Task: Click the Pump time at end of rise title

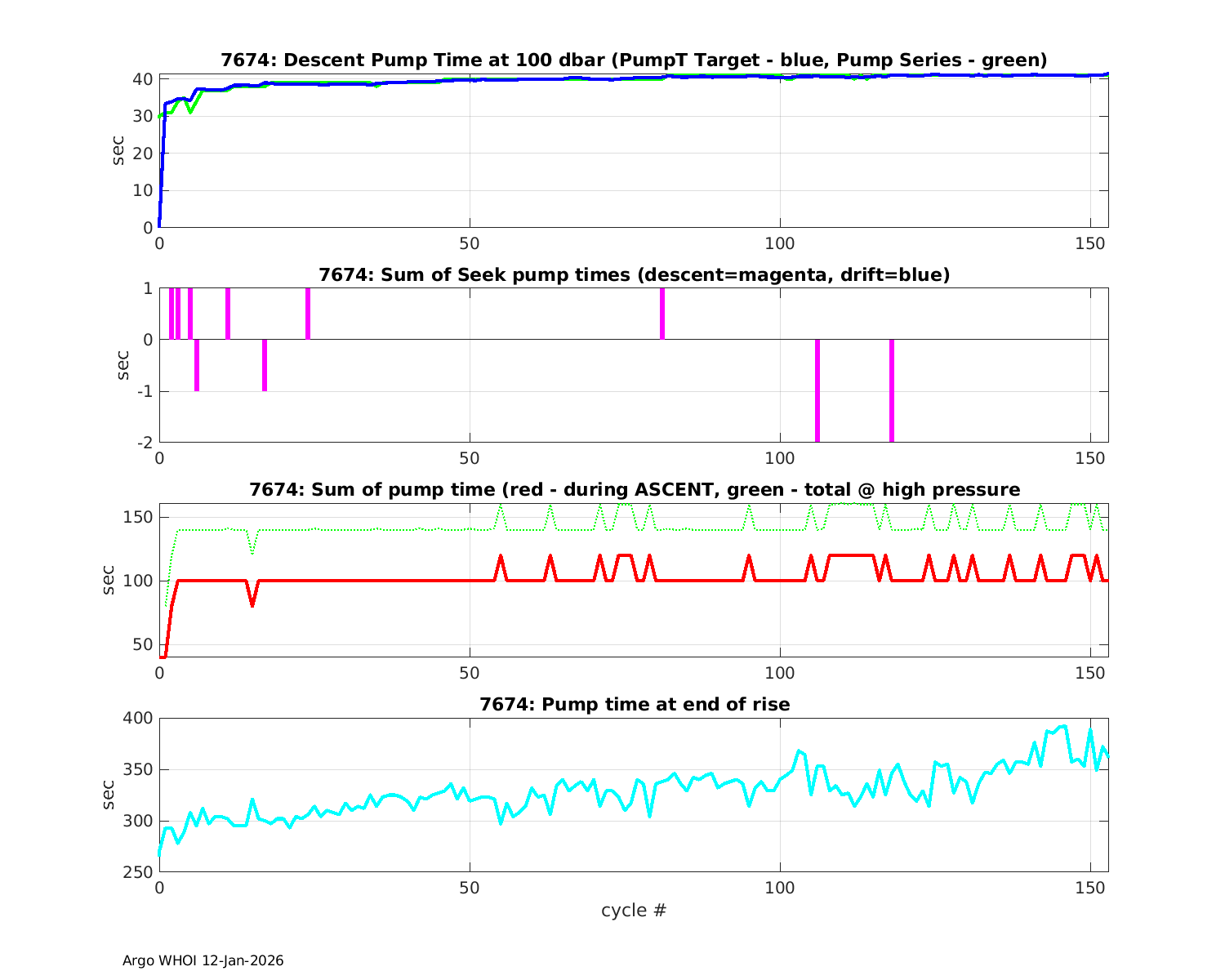Action: click(634, 704)
